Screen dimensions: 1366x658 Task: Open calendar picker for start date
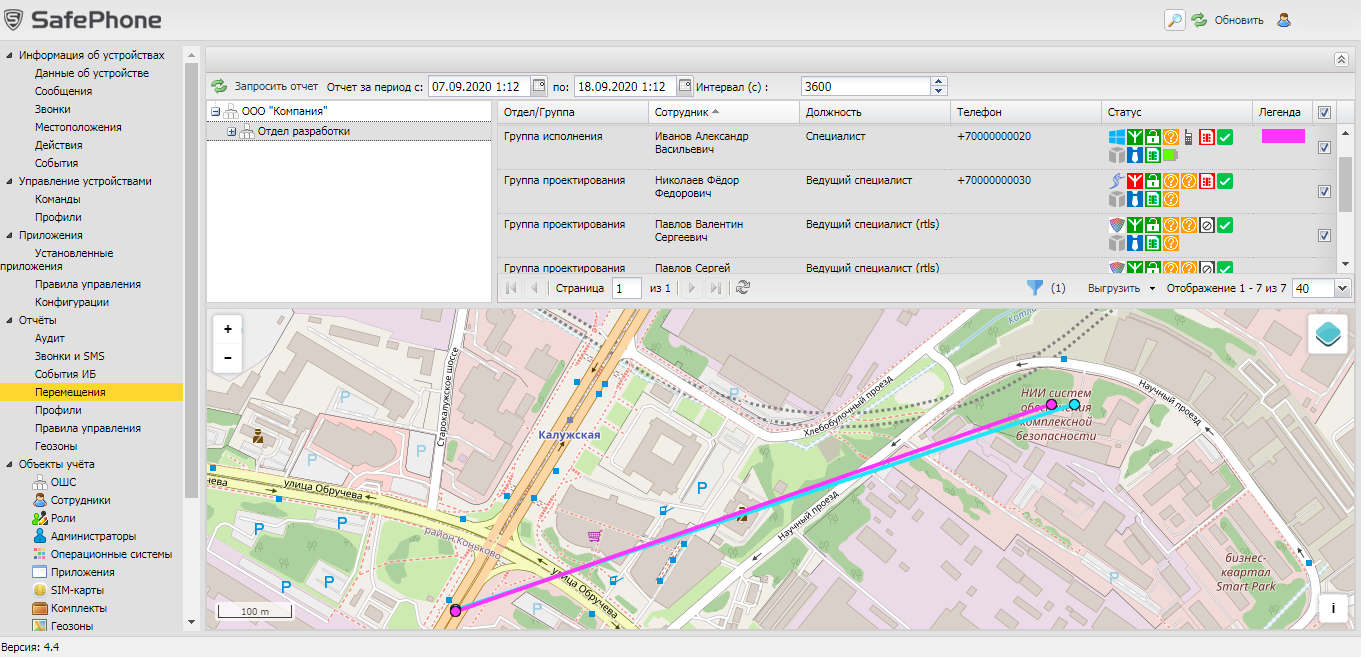[x=539, y=86]
